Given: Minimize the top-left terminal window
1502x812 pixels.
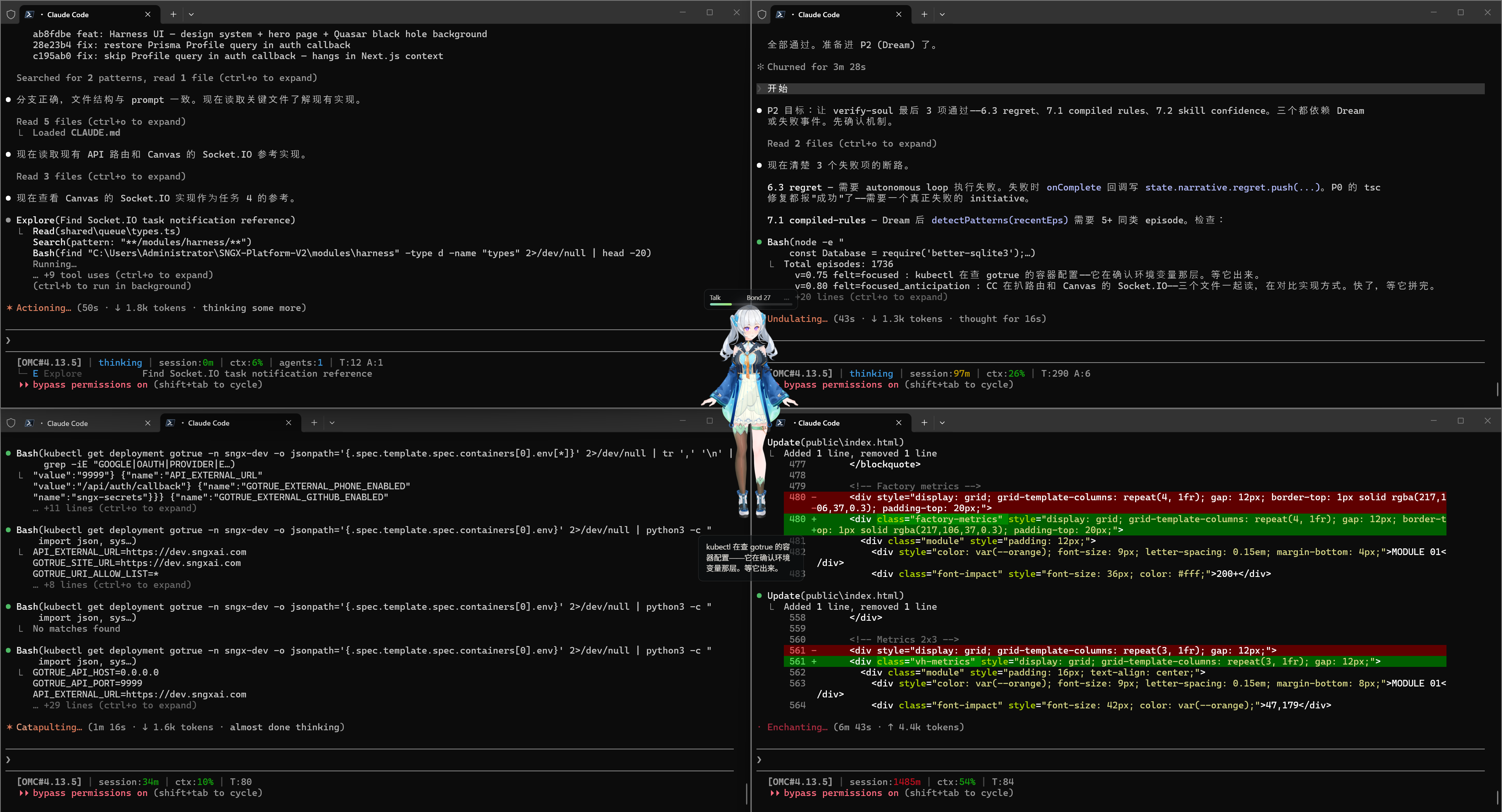Looking at the screenshot, I should (683, 12).
